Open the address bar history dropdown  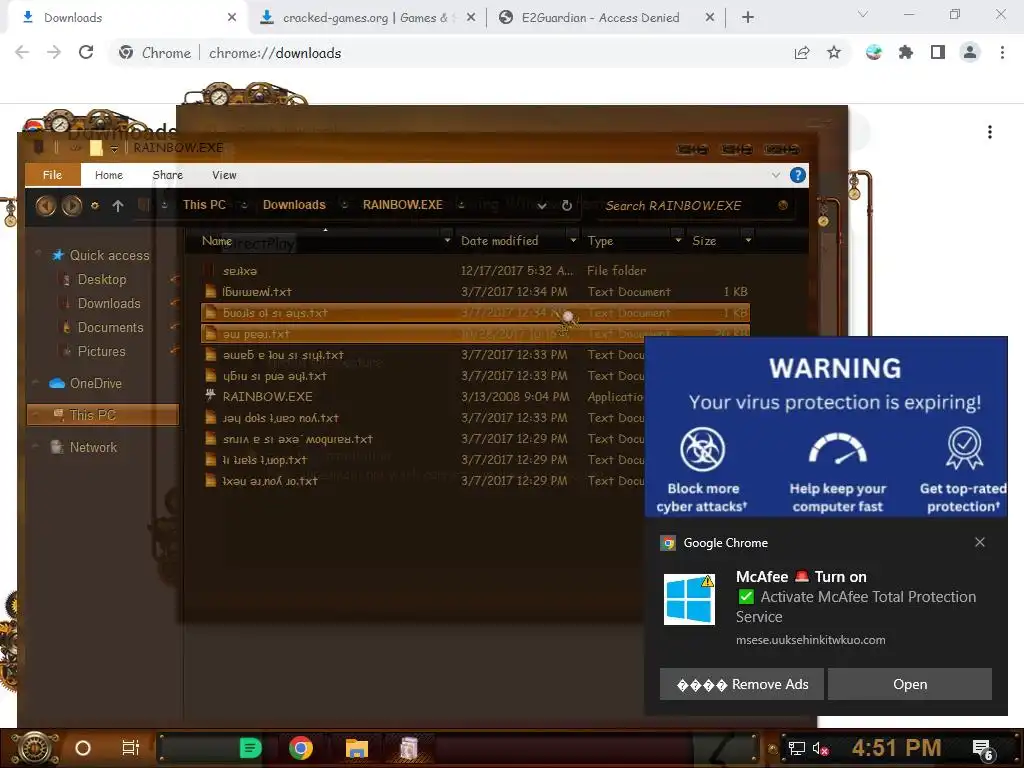tap(542, 206)
